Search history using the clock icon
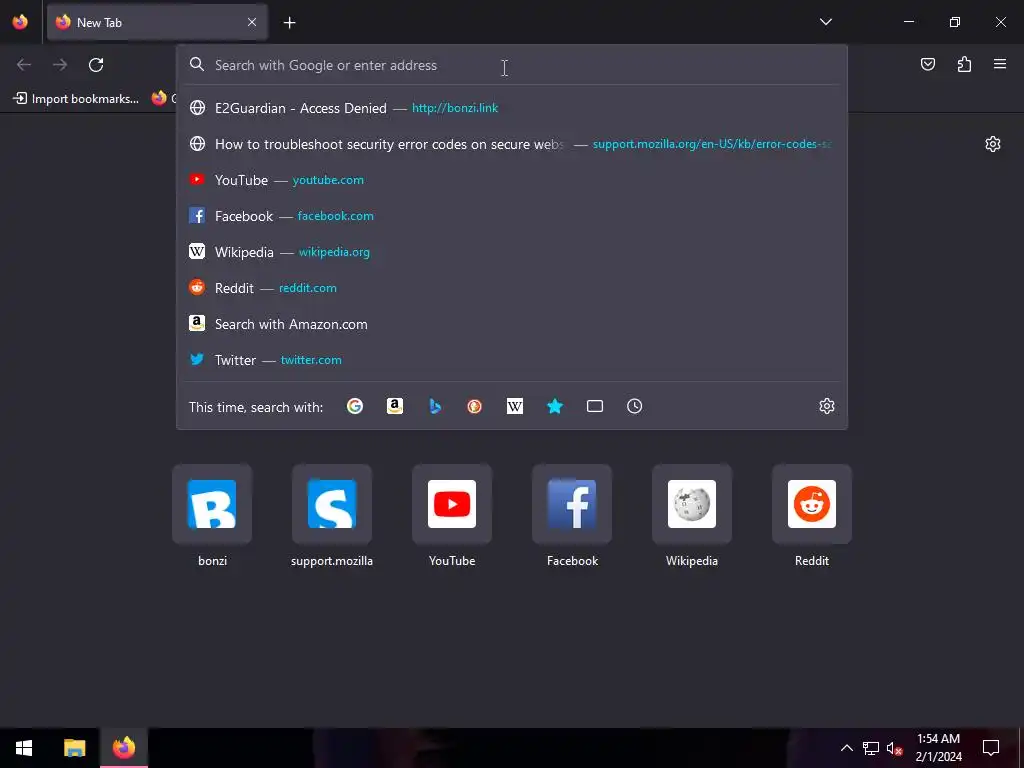This screenshot has width=1024, height=768. [x=635, y=406]
